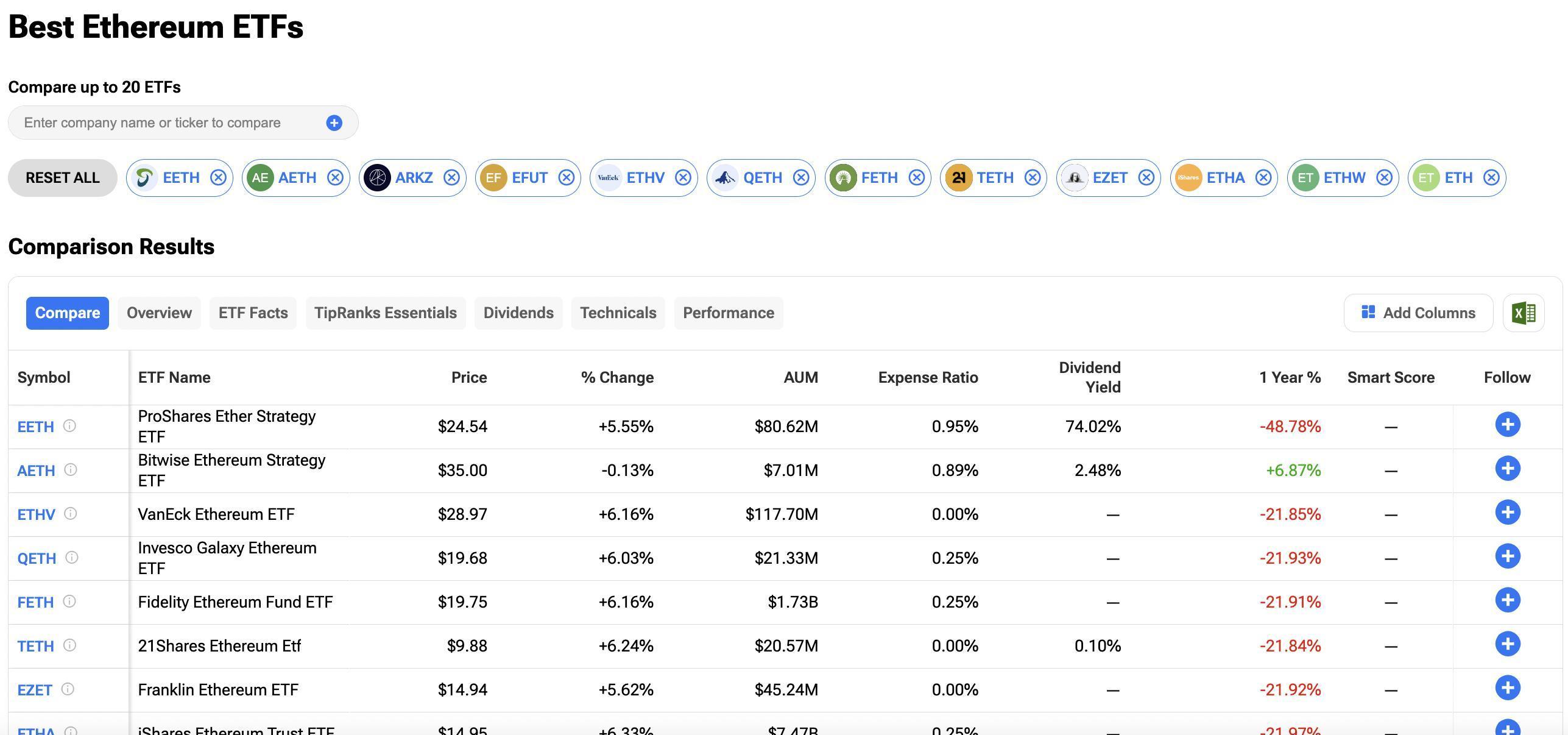This screenshot has width=1568, height=735.
Task: Open the EETH ticker link
Action: pos(35,427)
